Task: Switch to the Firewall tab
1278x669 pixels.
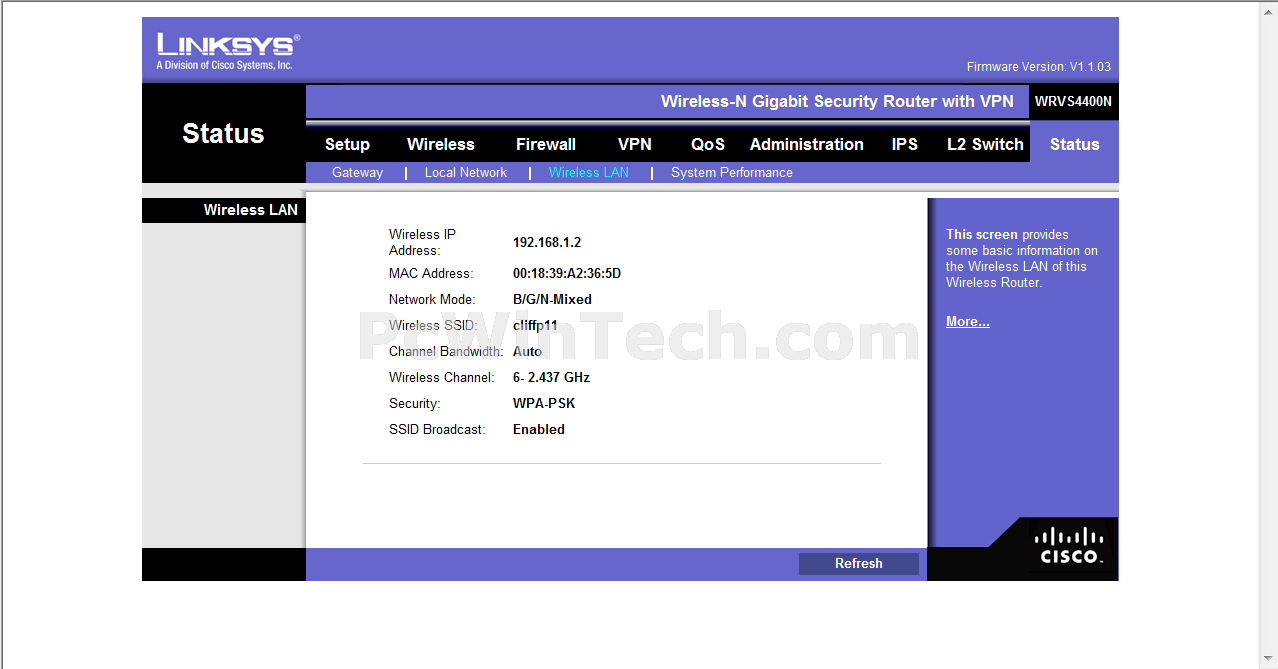Action: (546, 144)
